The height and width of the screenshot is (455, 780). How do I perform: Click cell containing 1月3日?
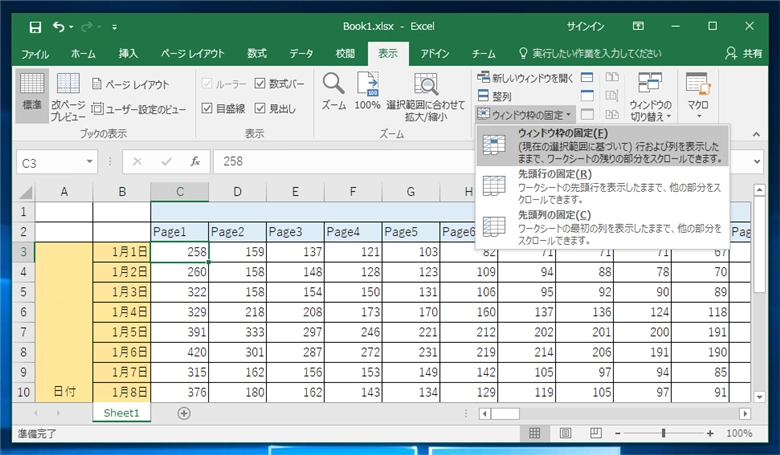pos(122,292)
